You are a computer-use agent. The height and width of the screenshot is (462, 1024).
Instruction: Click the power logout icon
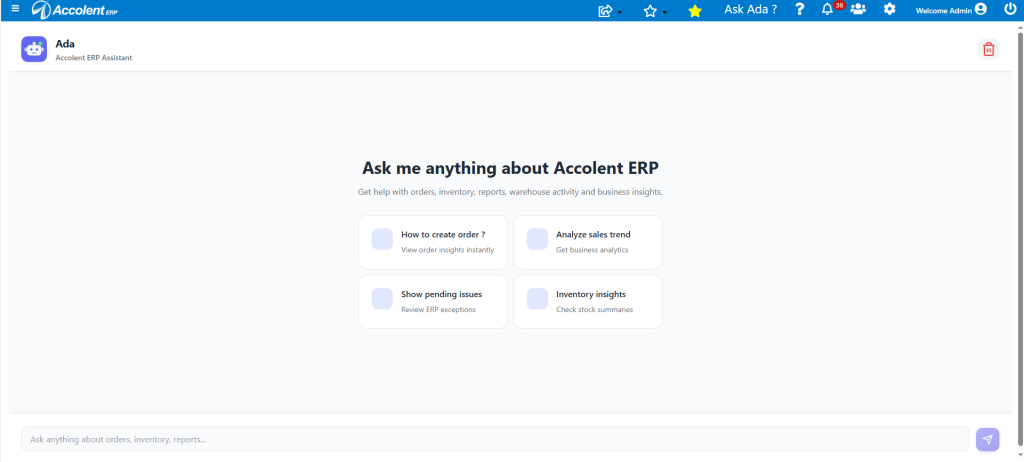[x=1010, y=9]
